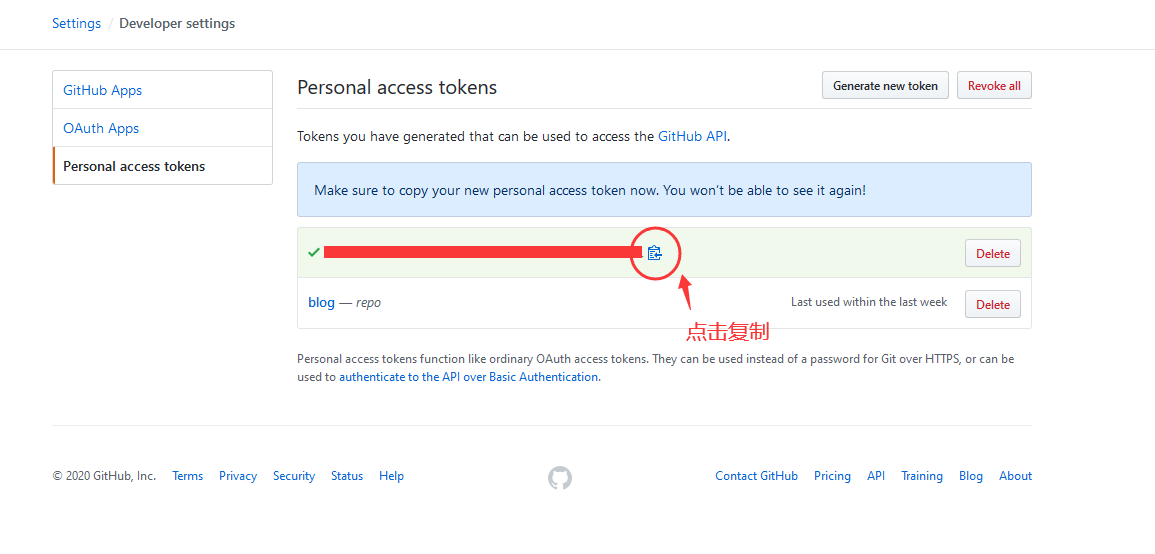
Task: Open the Status footer link
Action: tap(347, 476)
